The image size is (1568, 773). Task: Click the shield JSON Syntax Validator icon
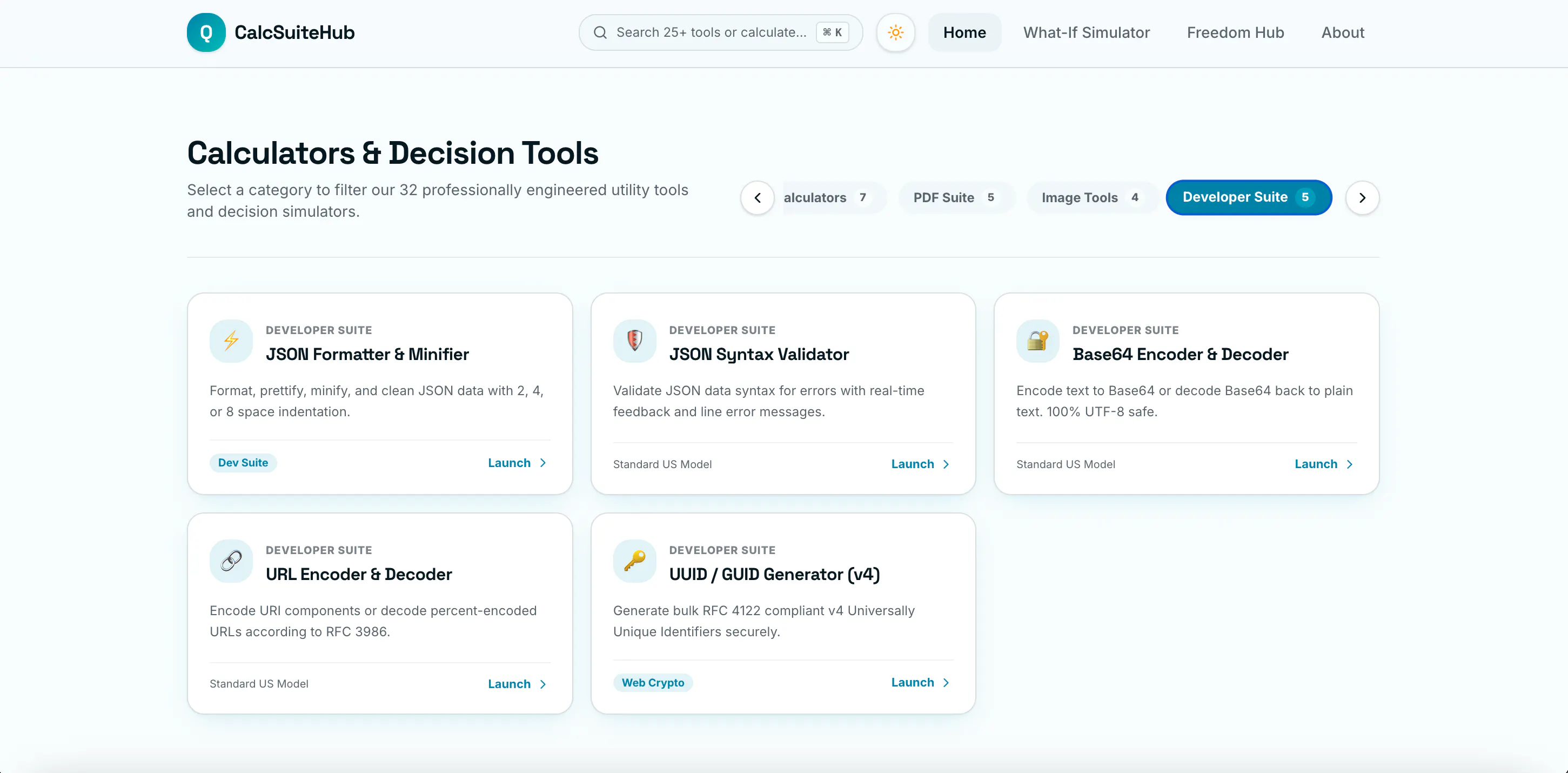click(634, 341)
